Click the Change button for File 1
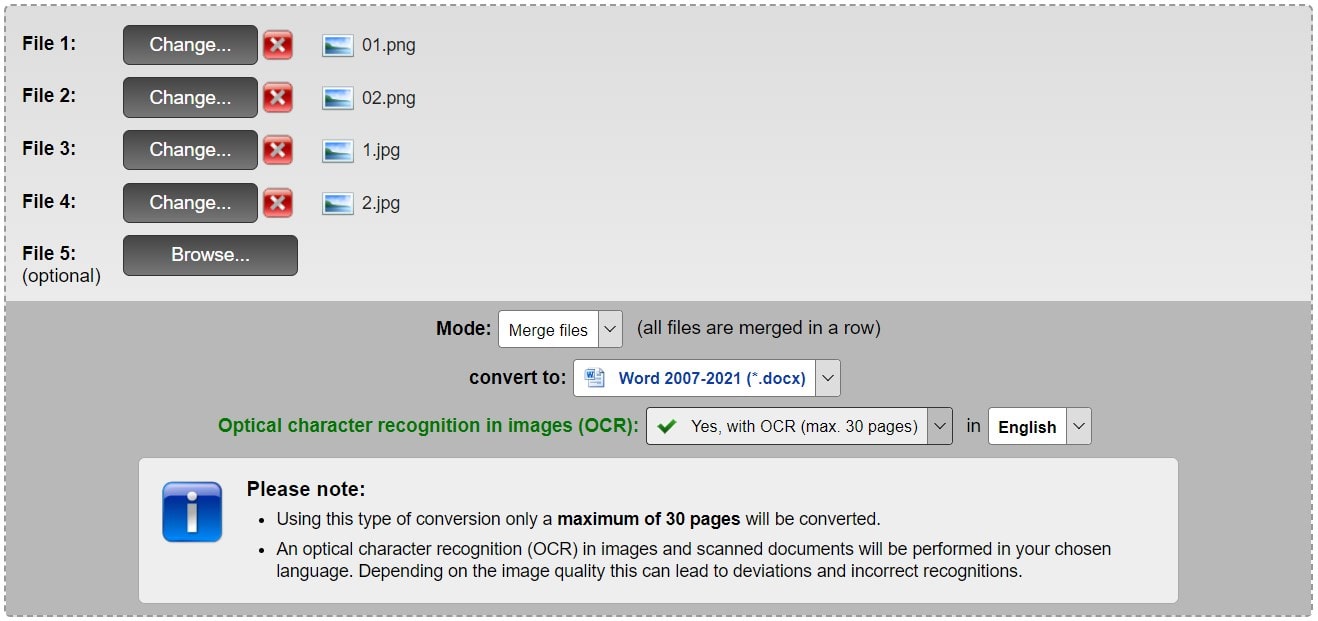The height and width of the screenshot is (621, 1318). (190, 45)
